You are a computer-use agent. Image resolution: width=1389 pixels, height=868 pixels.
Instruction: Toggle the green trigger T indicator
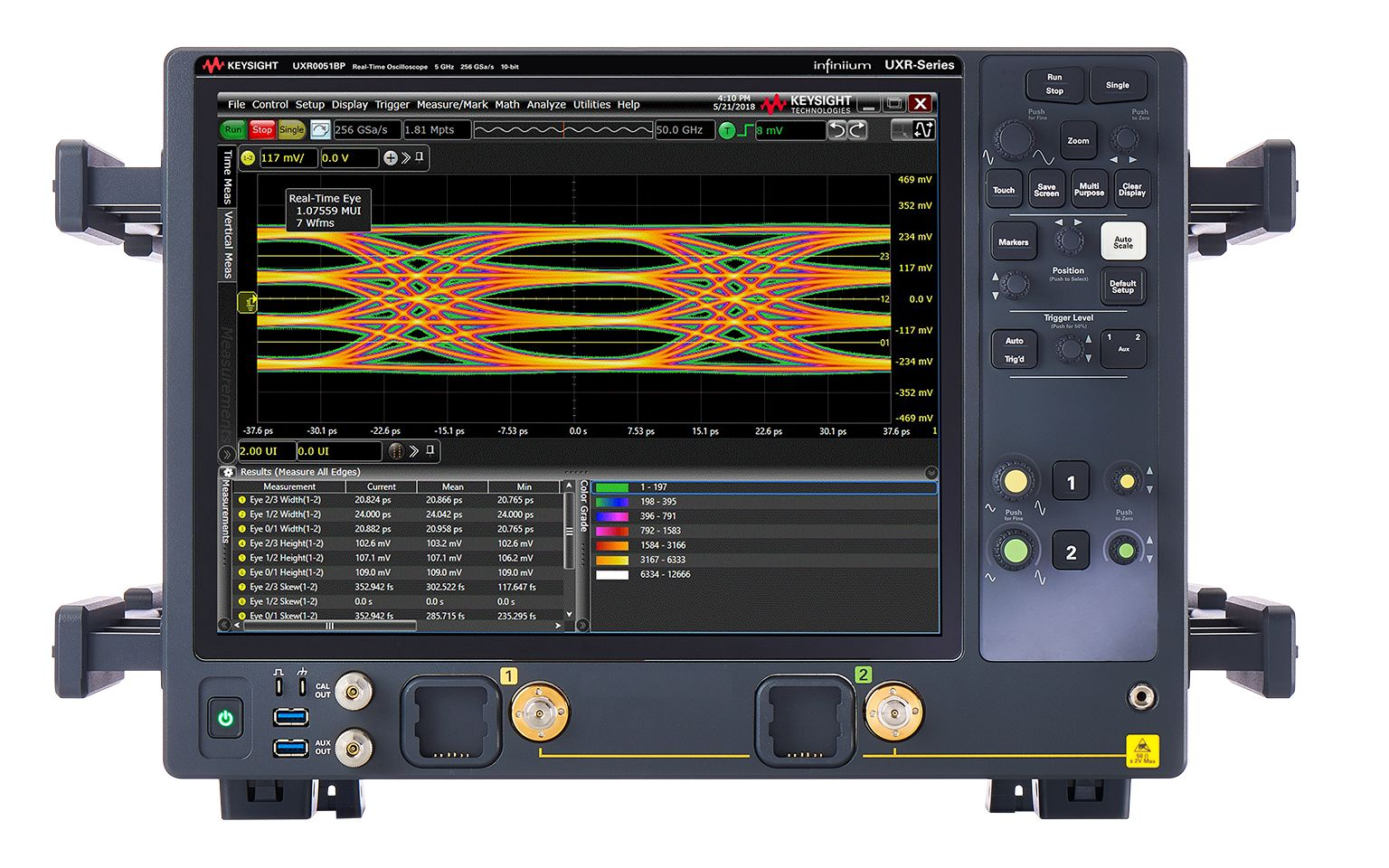726,131
